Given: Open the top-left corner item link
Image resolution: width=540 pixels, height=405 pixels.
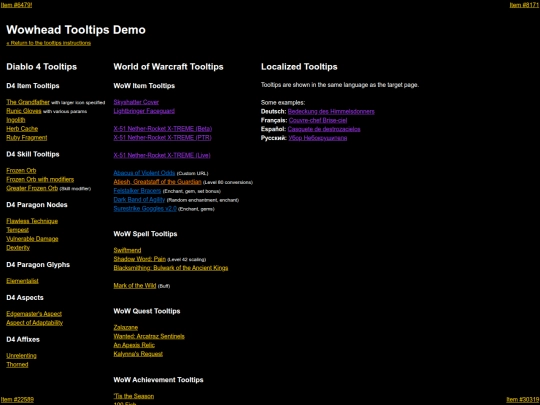Looking at the screenshot, I should 16,5.
